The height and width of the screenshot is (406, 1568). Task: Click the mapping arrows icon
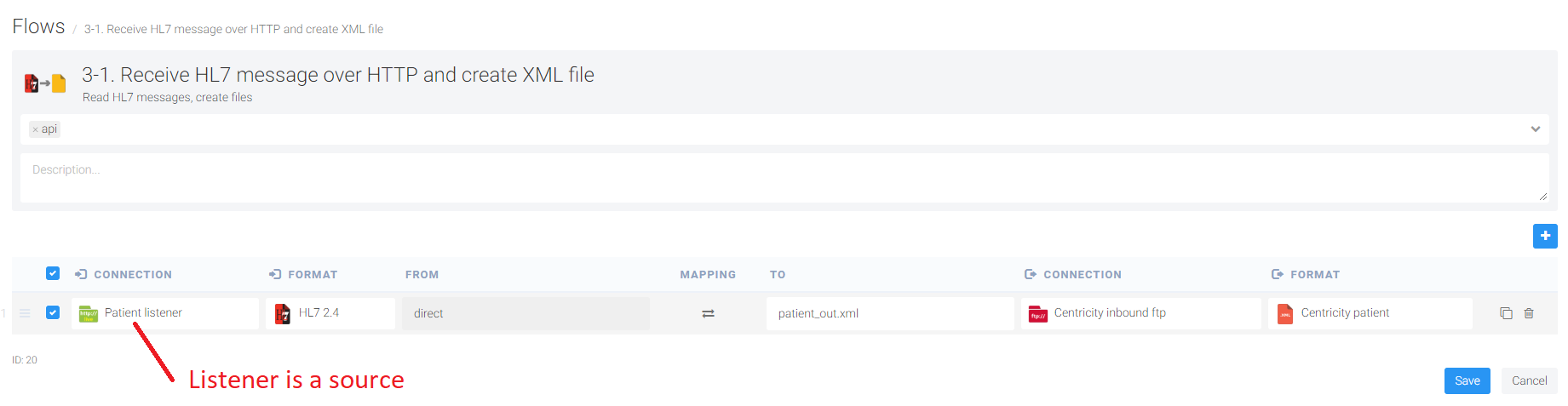click(708, 313)
